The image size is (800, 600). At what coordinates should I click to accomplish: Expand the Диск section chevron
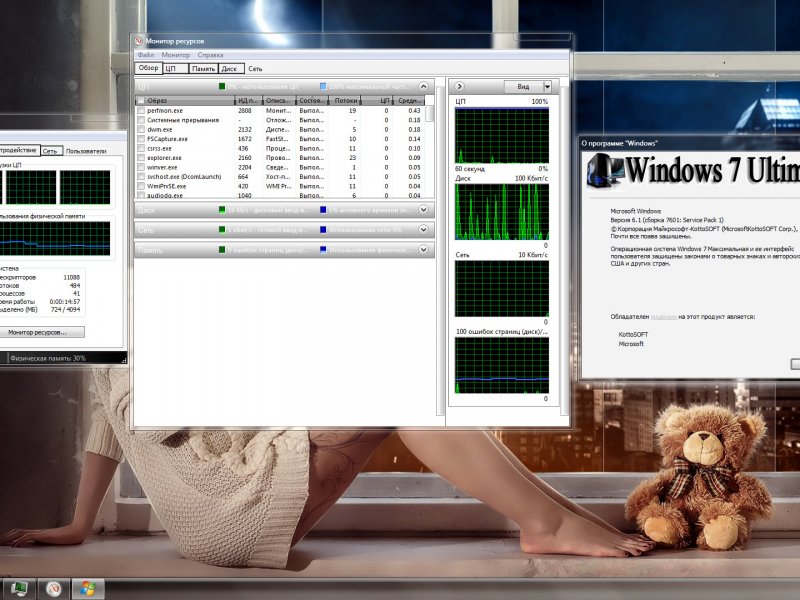[423, 210]
